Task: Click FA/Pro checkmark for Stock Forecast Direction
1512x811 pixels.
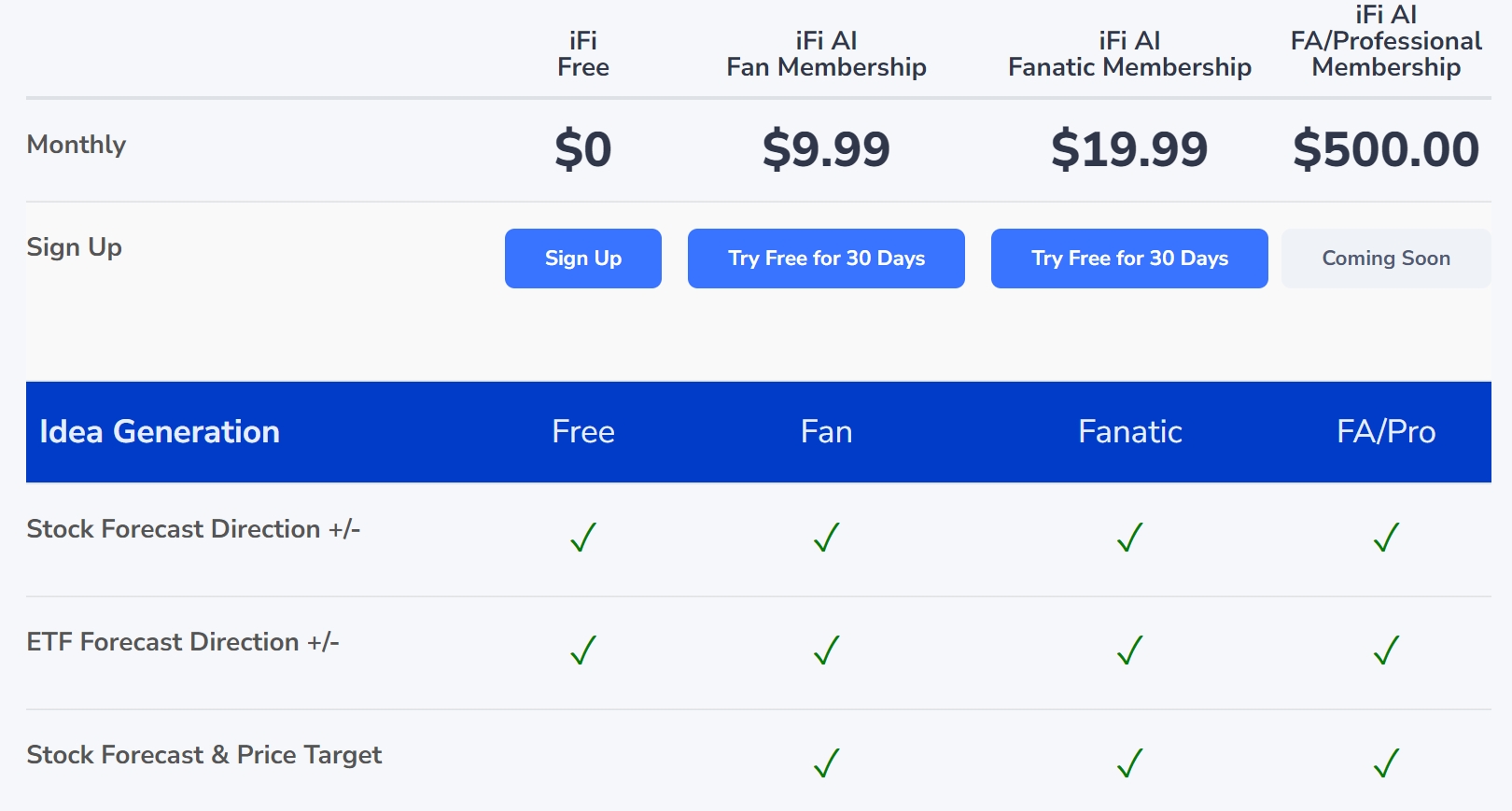Action: pyautogui.click(x=1387, y=538)
